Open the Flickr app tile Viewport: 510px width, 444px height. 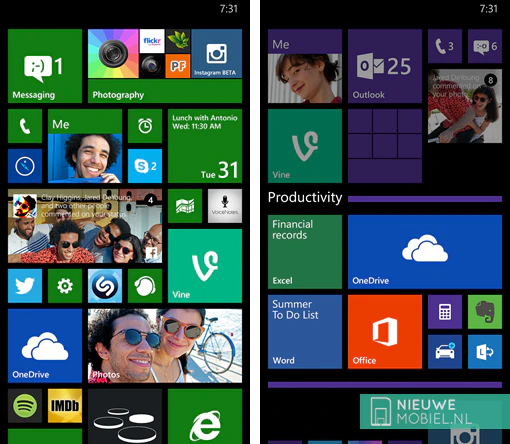coord(152,41)
